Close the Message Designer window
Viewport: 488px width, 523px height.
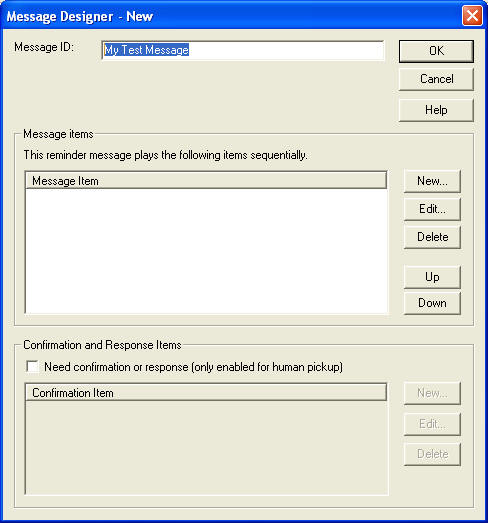pyautogui.click(x=472, y=16)
